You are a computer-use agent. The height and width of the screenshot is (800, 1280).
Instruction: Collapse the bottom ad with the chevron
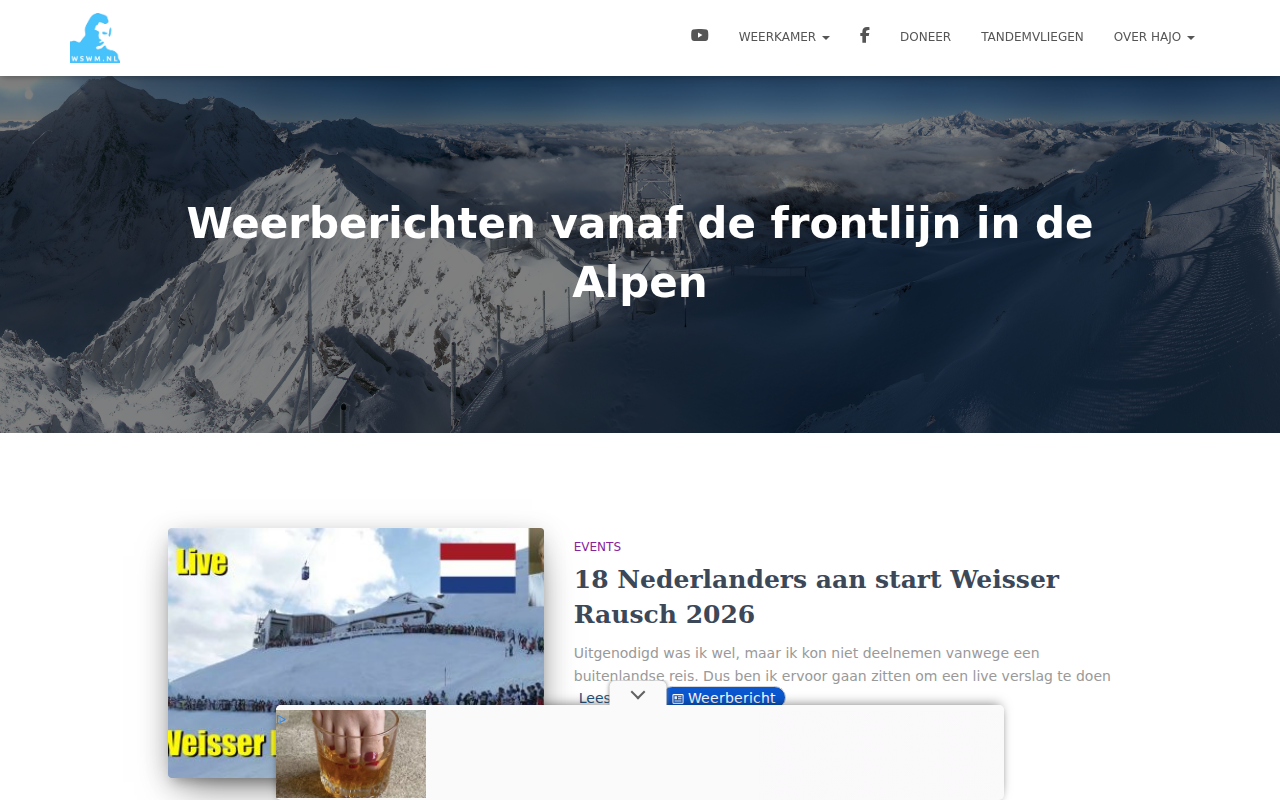638,694
